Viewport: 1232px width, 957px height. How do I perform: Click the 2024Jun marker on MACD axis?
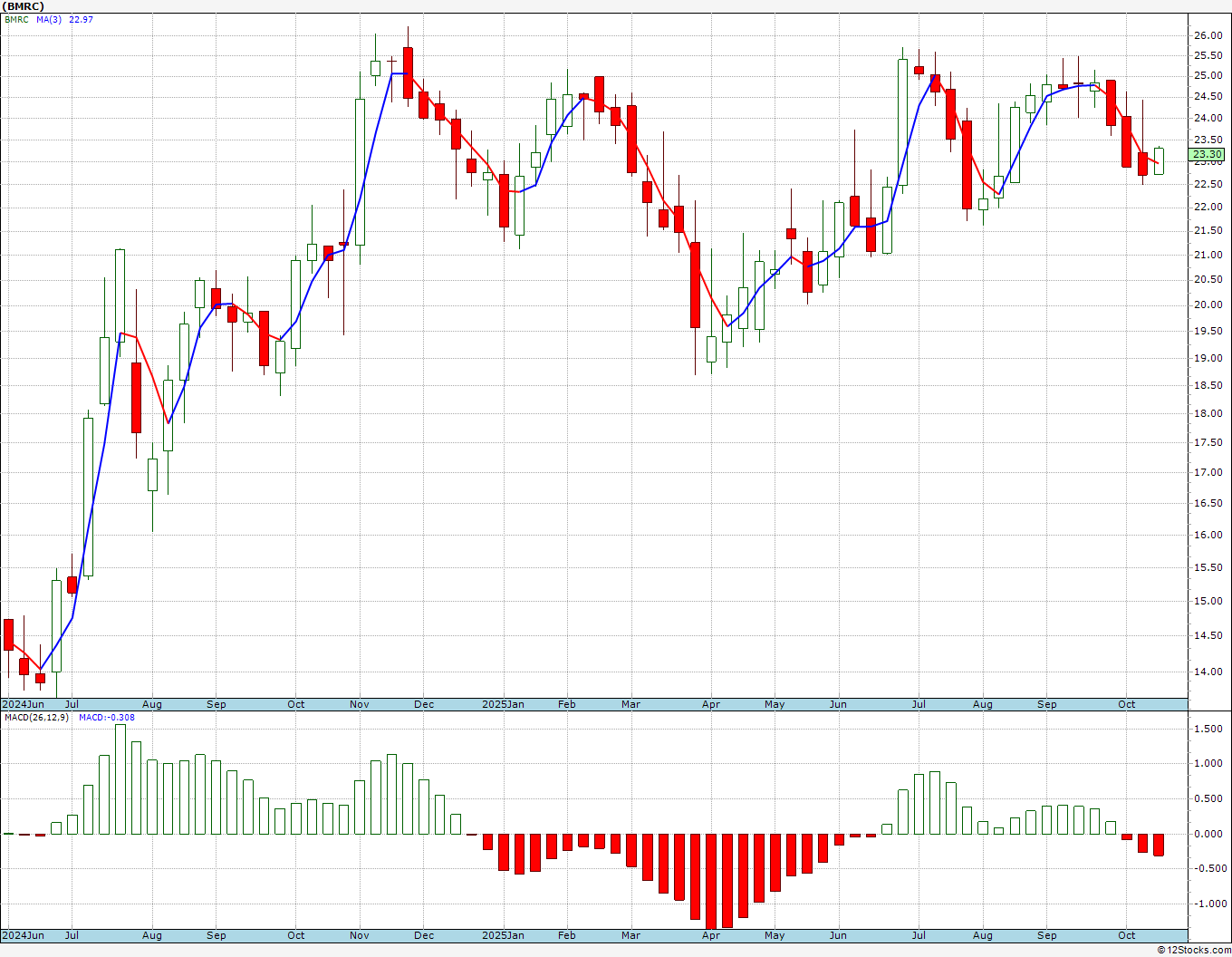coord(24,935)
